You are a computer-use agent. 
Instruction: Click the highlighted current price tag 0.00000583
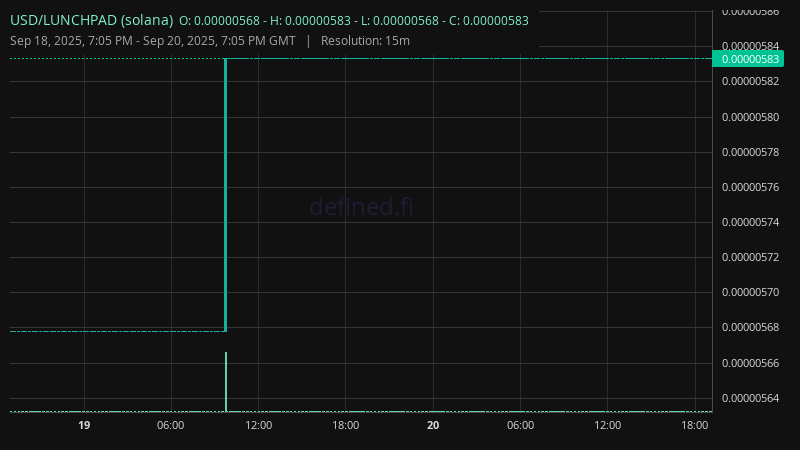pyautogui.click(x=748, y=59)
